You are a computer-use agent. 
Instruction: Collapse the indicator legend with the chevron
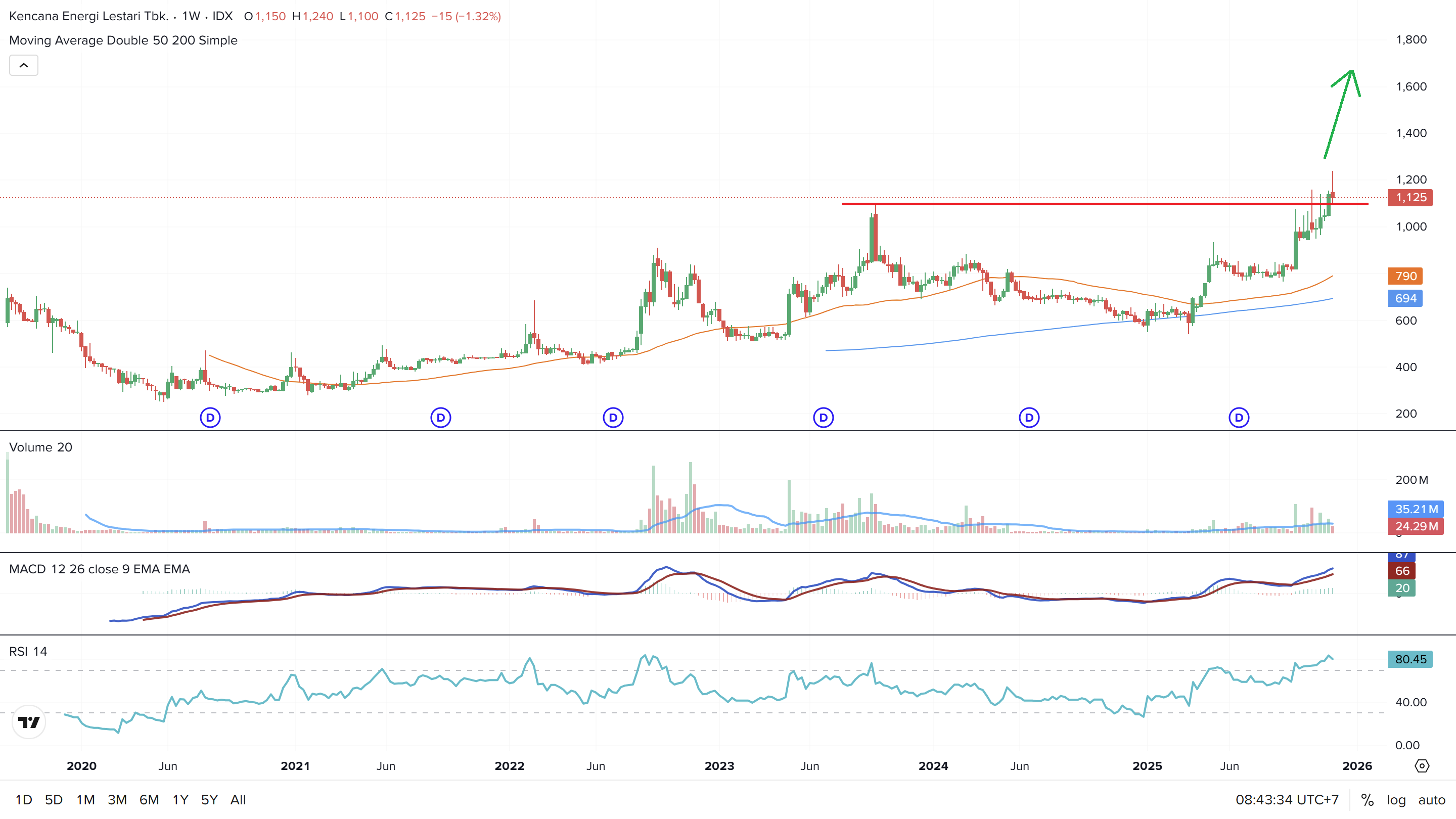[24, 66]
